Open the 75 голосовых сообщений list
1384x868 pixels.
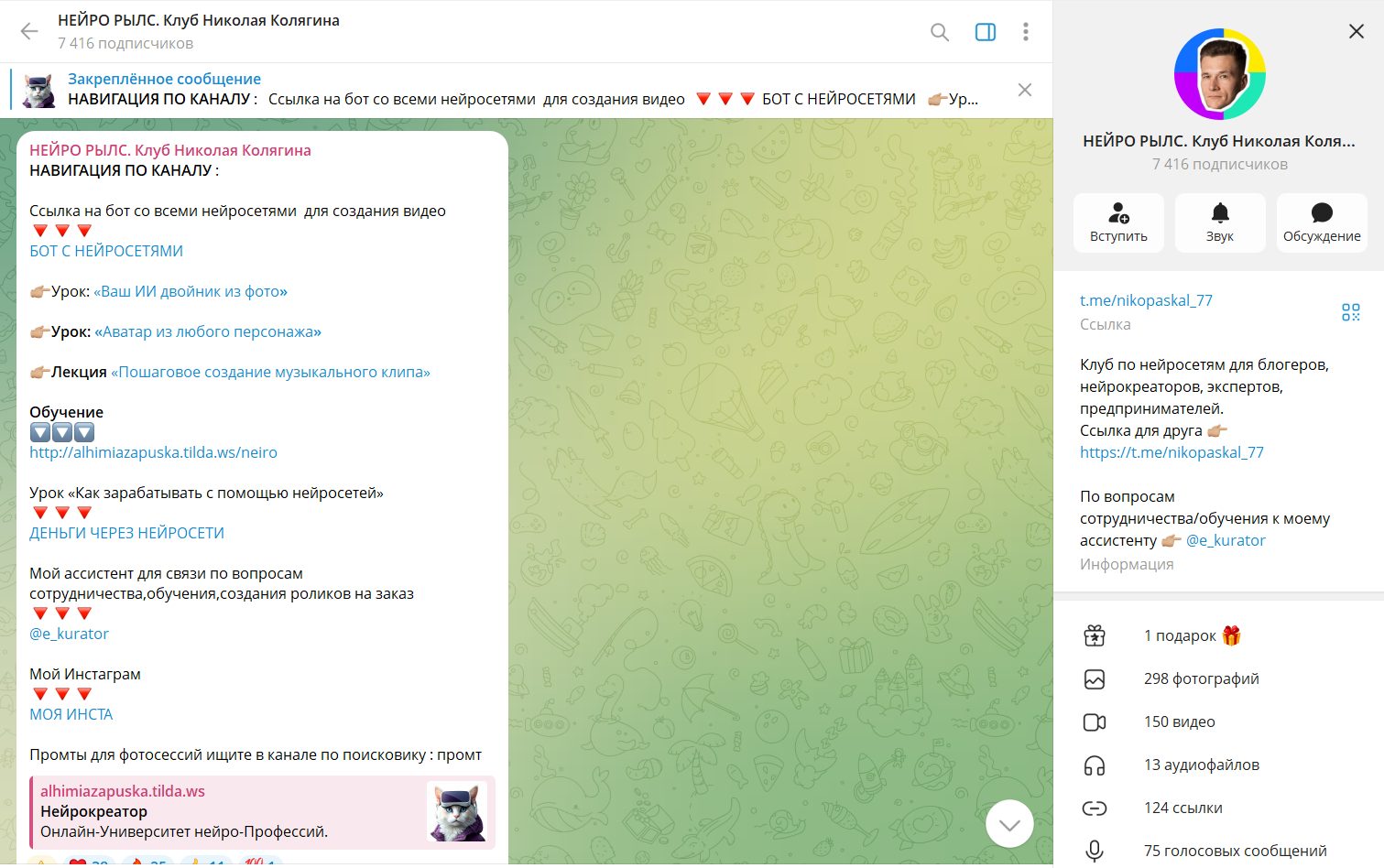[1219, 851]
